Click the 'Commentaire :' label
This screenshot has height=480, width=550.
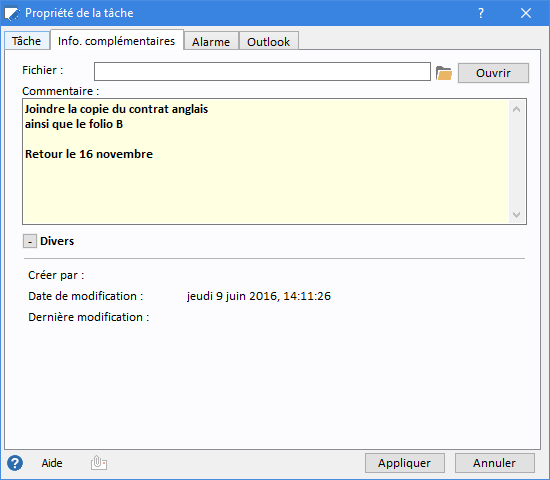click(61, 91)
